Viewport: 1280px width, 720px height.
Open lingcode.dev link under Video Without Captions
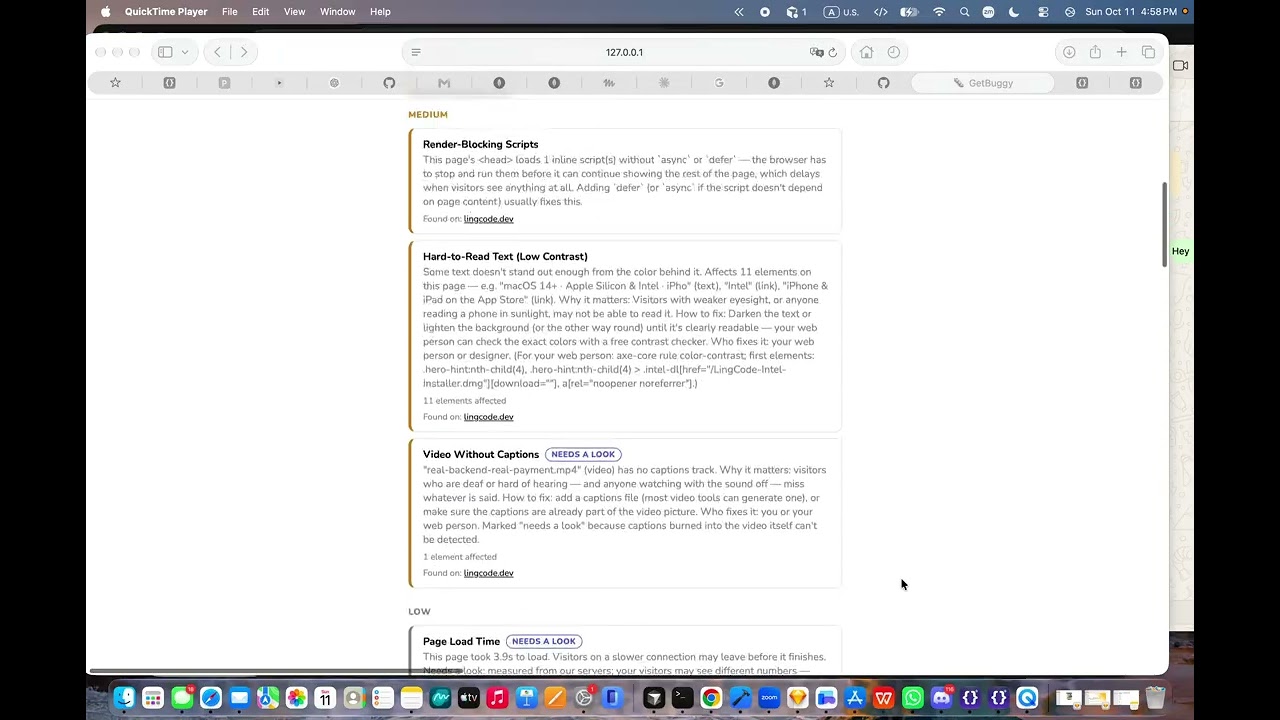pyautogui.click(x=488, y=573)
